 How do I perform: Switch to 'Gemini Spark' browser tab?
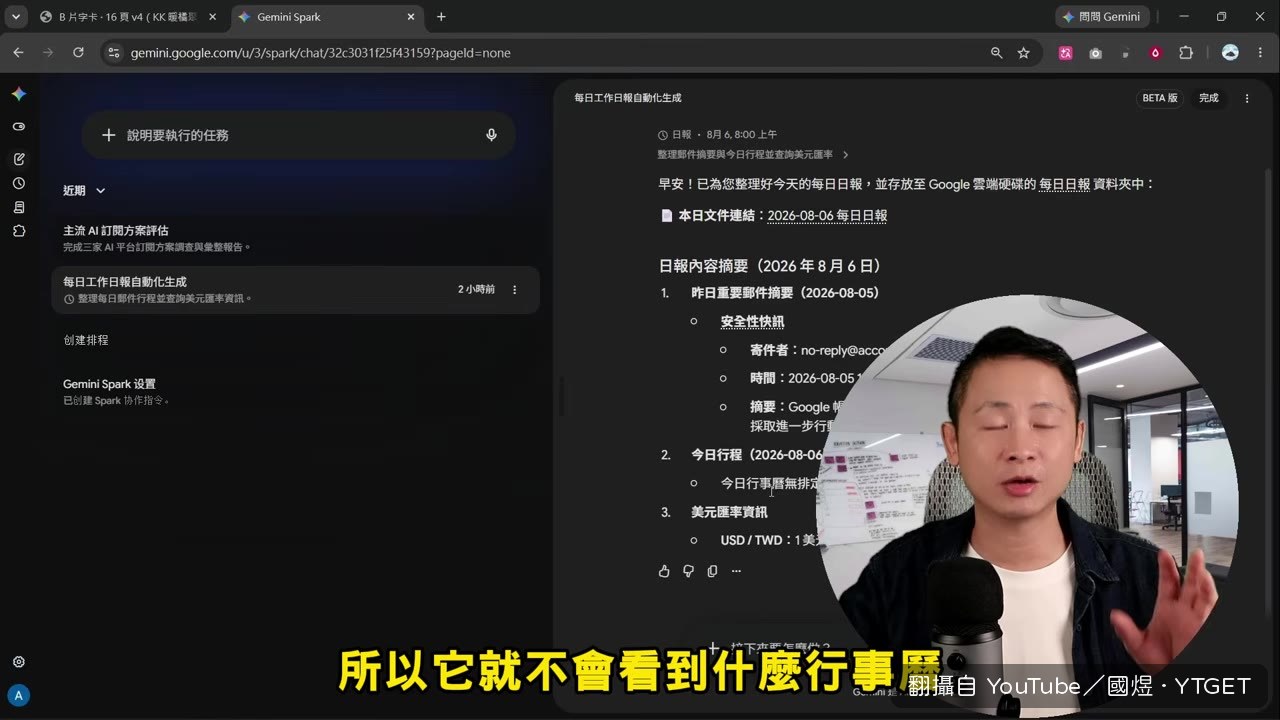[326, 17]
